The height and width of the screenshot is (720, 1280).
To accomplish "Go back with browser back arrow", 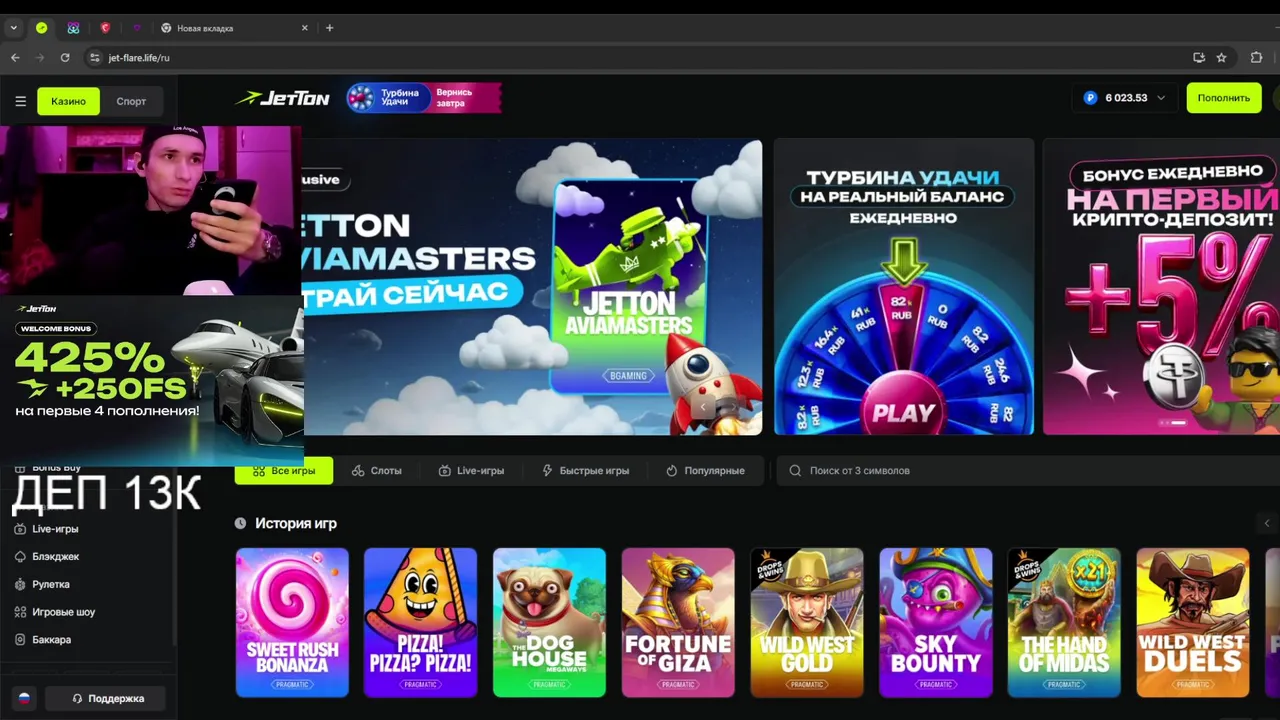I will [x=15, y=58].
